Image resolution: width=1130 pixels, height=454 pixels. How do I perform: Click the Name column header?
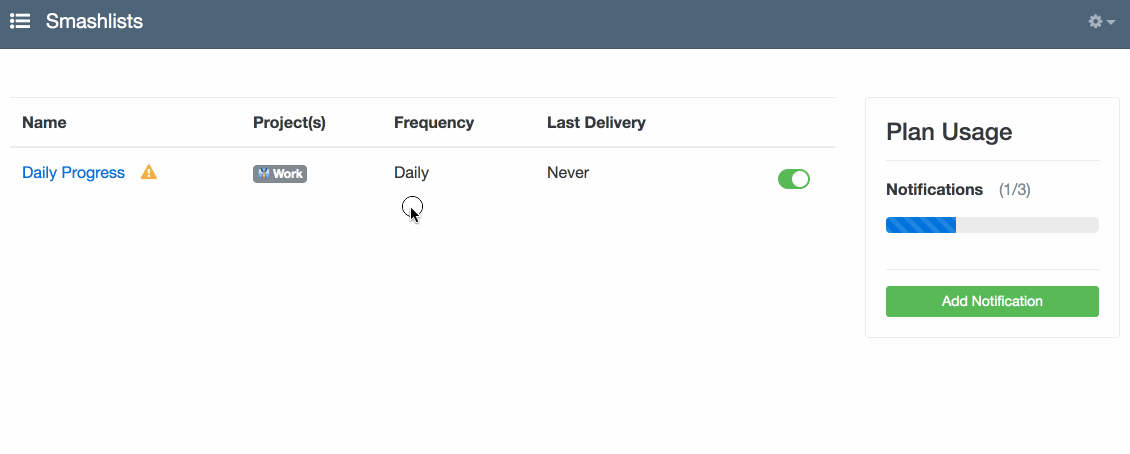(45, 123)
